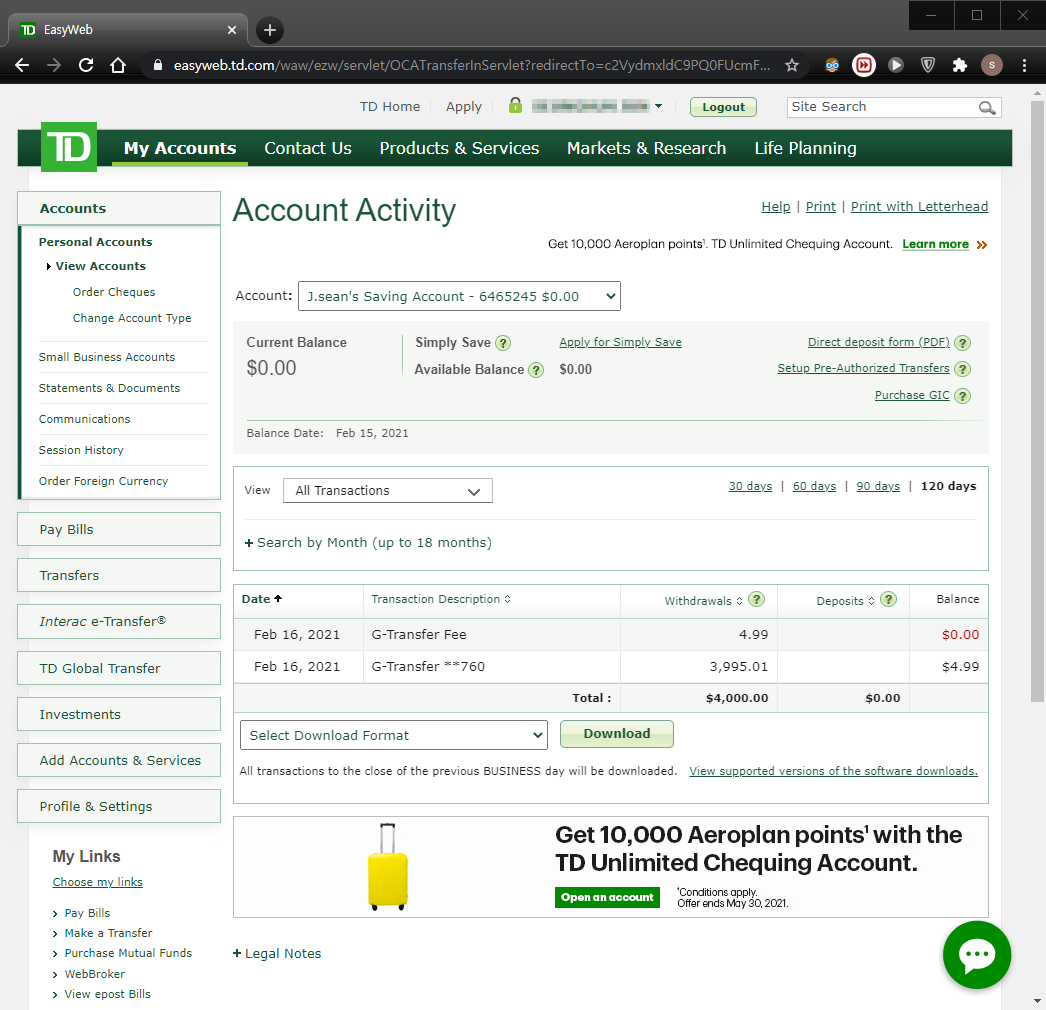Sort by Transaction Description column
This screenshot has height=1010, width=1046.
(441, 599)
